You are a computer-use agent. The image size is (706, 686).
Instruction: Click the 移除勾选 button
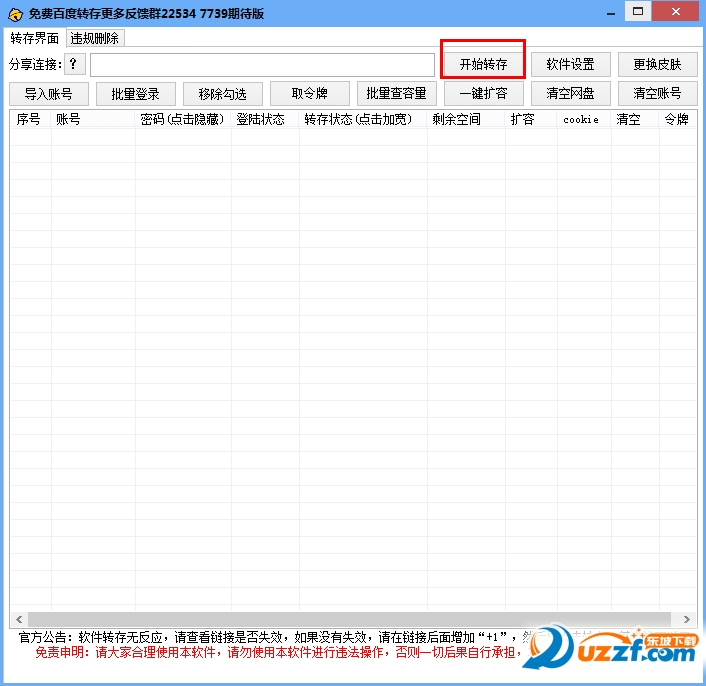point(222,94)
